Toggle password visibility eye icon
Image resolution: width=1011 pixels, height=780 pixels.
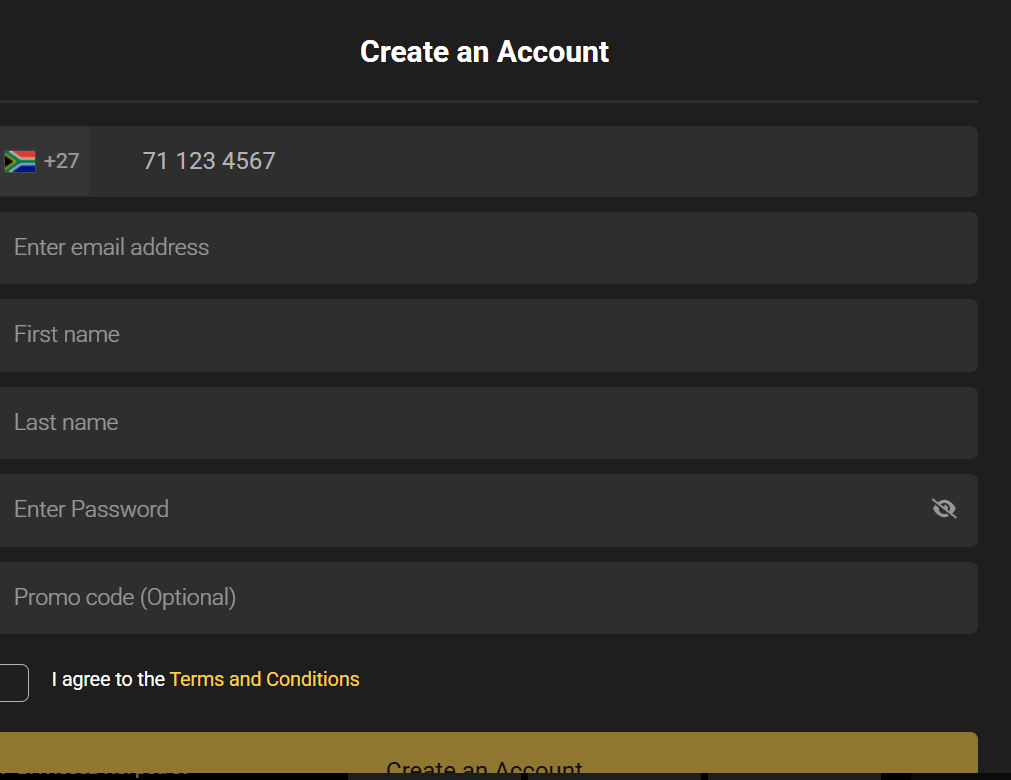944,509
